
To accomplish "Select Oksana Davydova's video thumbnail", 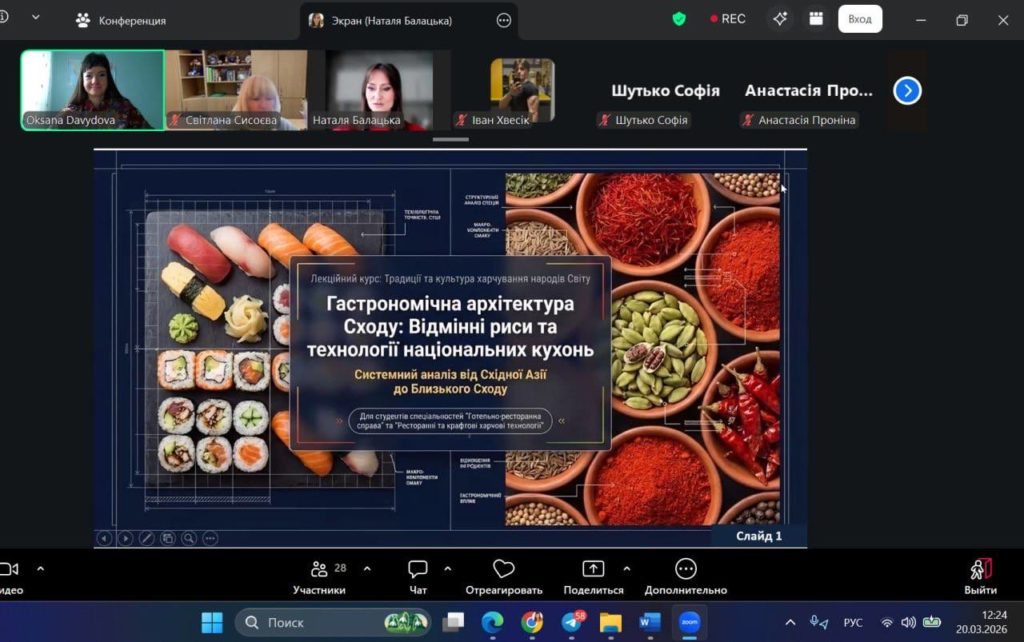I will click(93, 90).
